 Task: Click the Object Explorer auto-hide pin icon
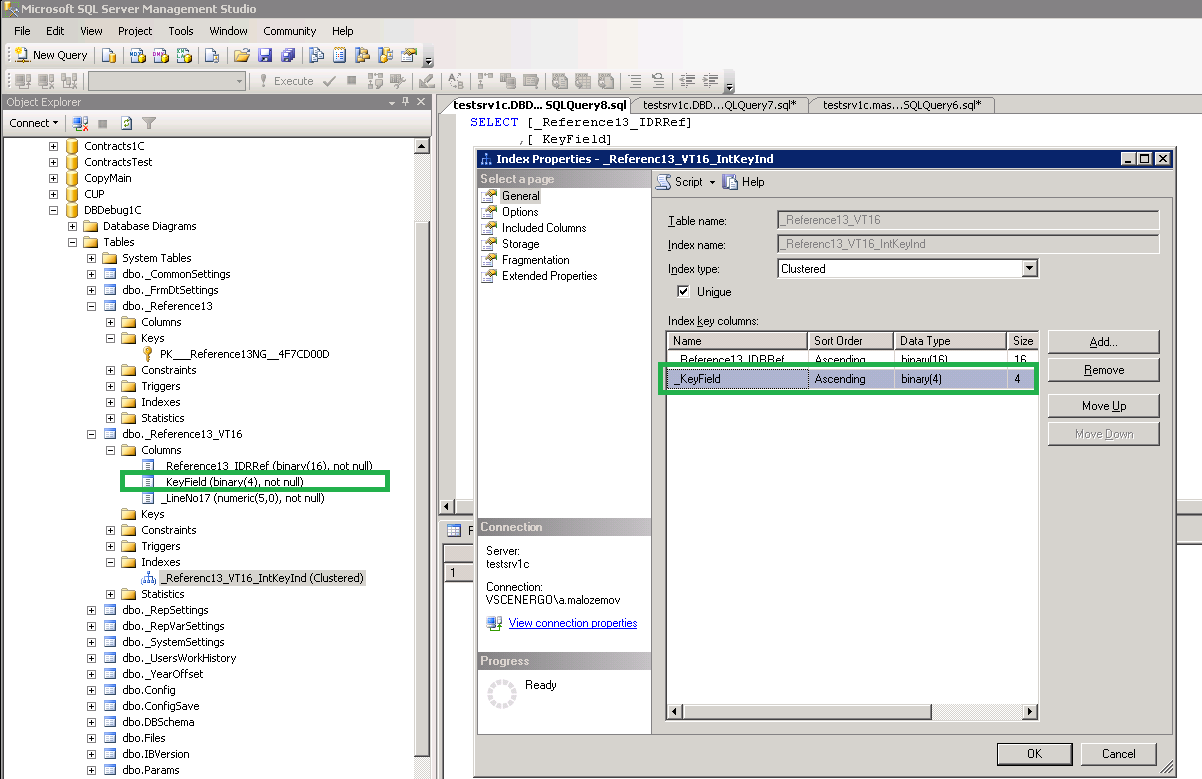click(x=405, y=102)
